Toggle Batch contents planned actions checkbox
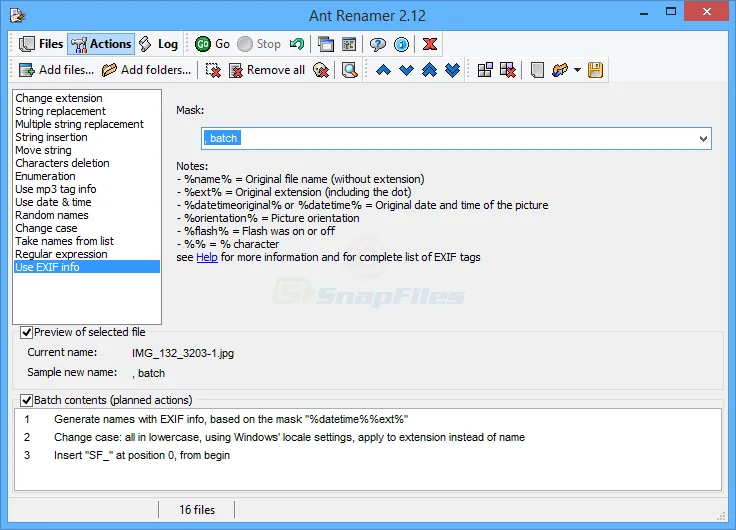 27,400
